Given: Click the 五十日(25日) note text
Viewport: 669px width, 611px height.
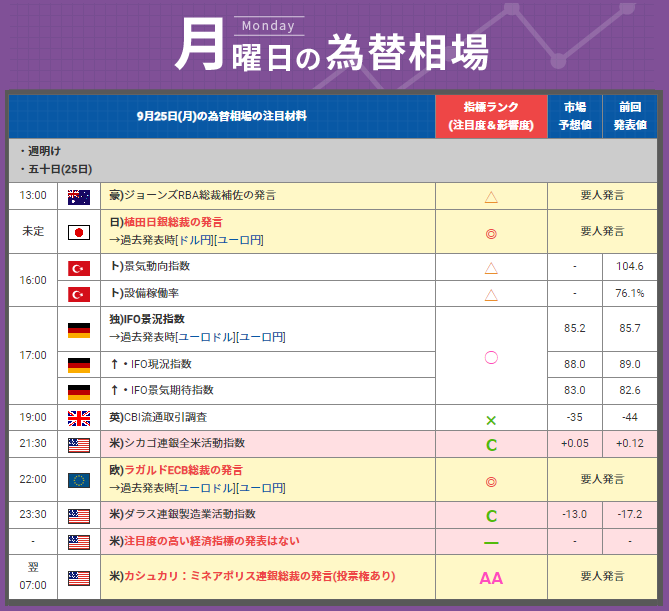Looking at the screenshot, I should pos(60,169).
